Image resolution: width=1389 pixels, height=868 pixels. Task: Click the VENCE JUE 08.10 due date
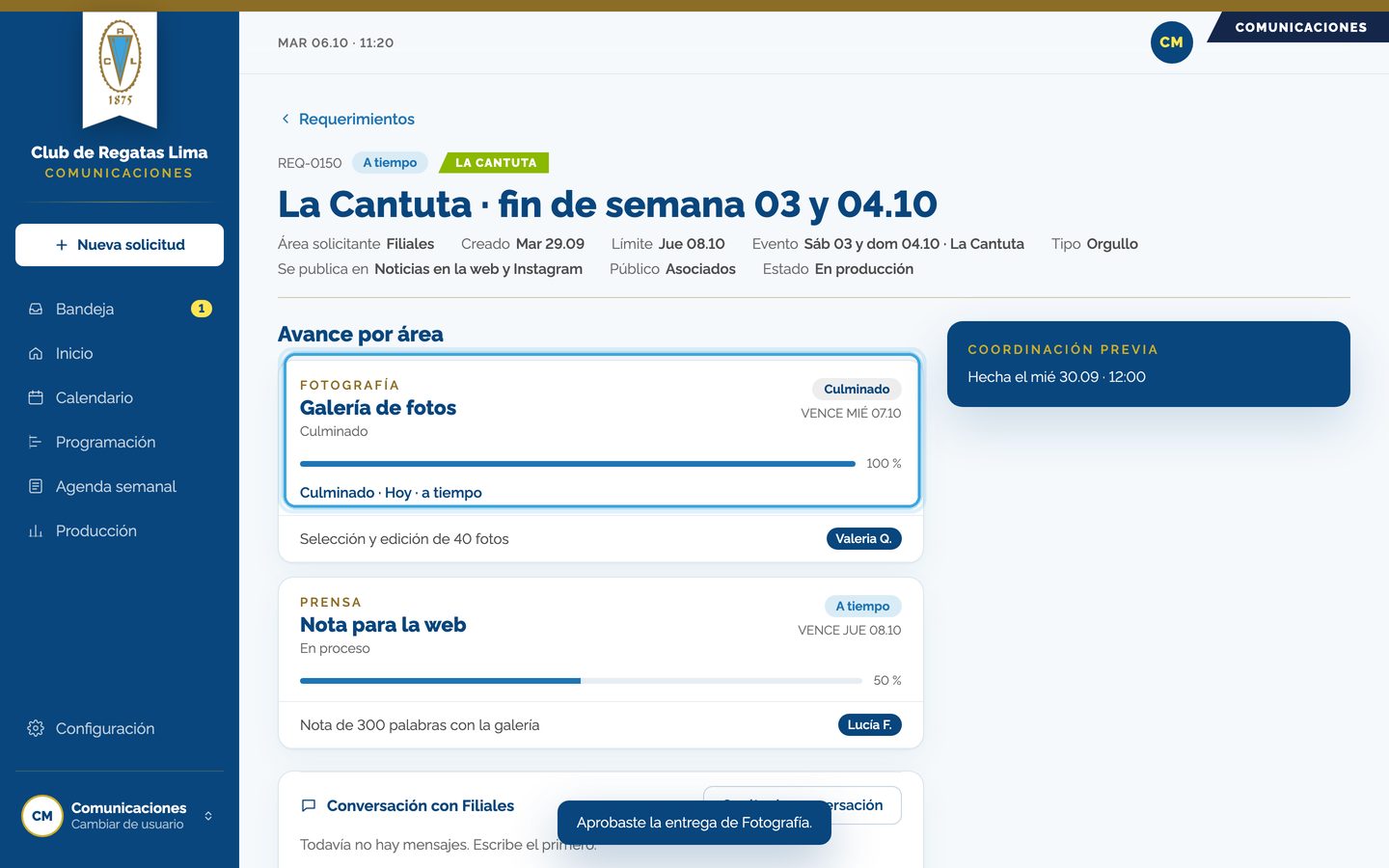(x=850, y=630)
